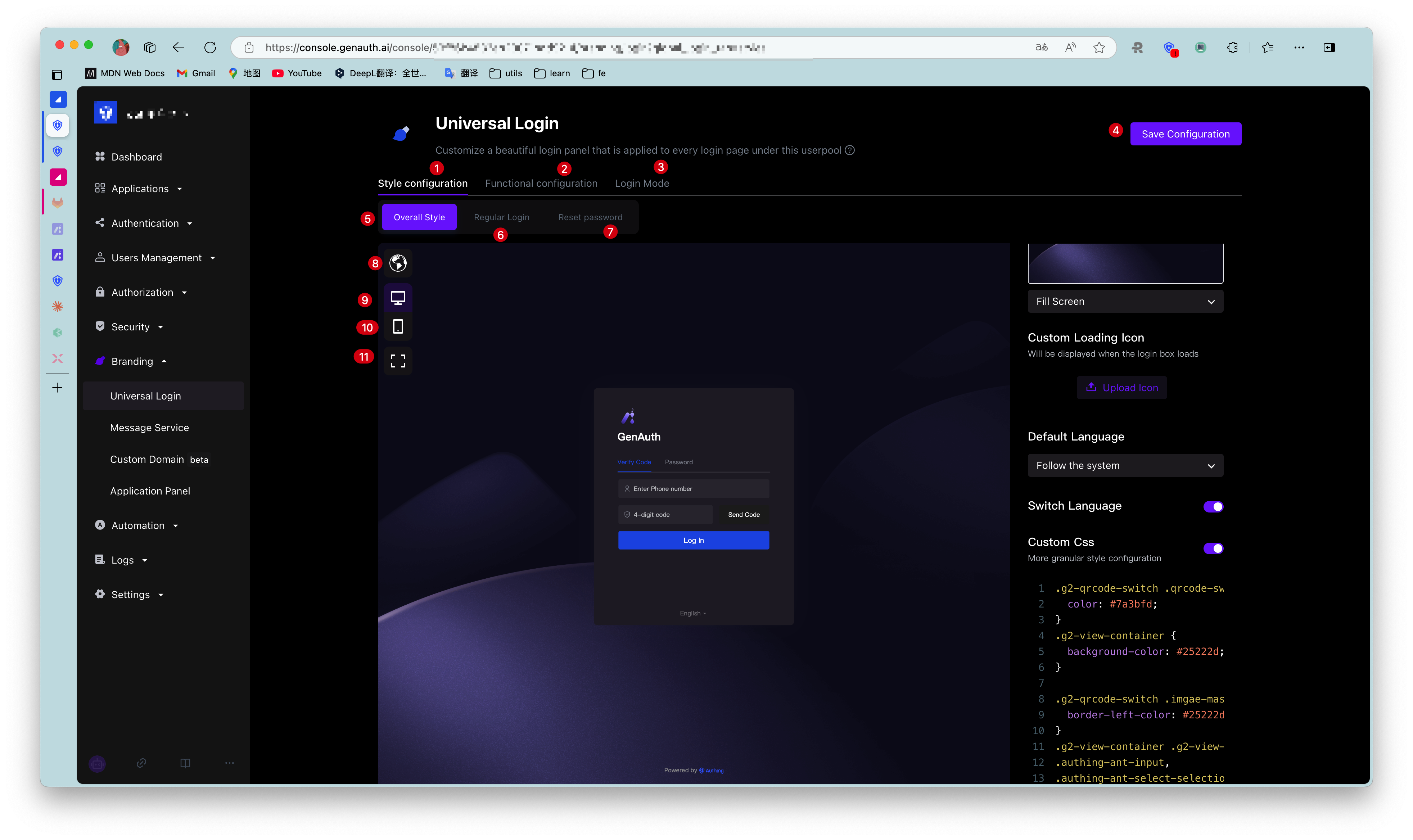This screenshot has height=840, width=1413.
Task: Open the AI robot assistant at bottom left
Action: pyautogui.click(x=97, y=764)
